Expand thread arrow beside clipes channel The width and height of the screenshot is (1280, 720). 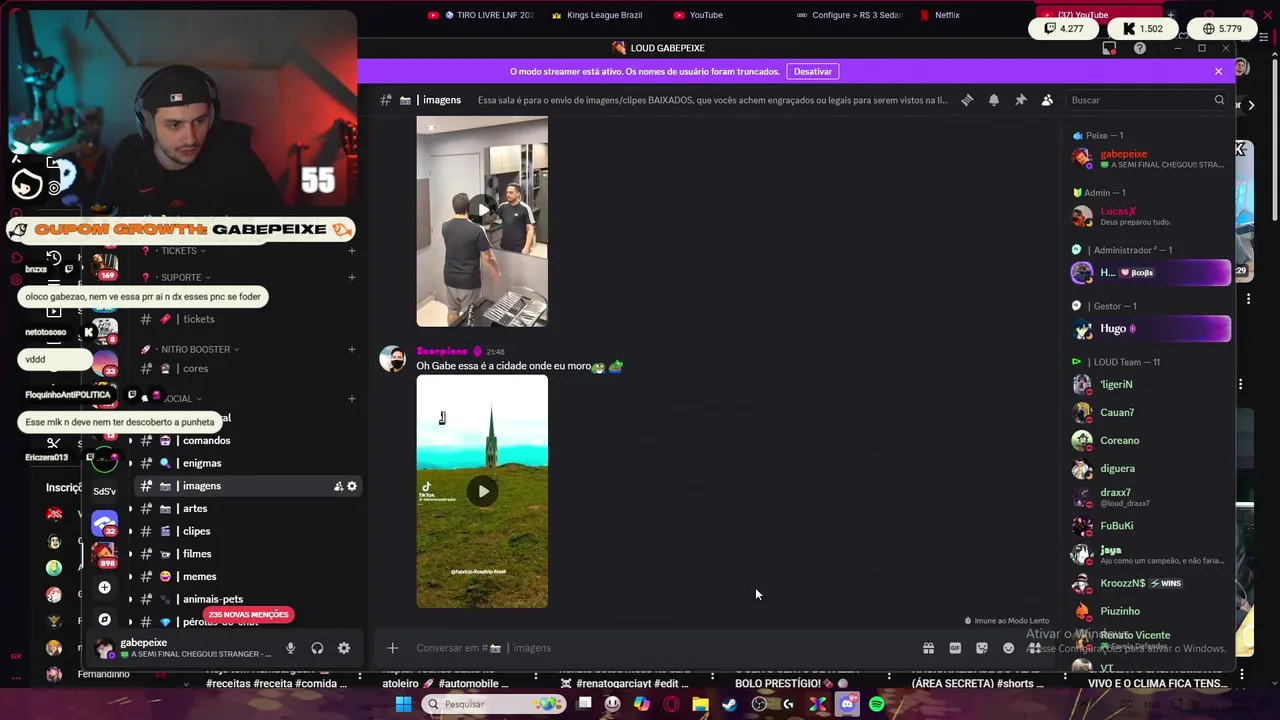[130, 531]
